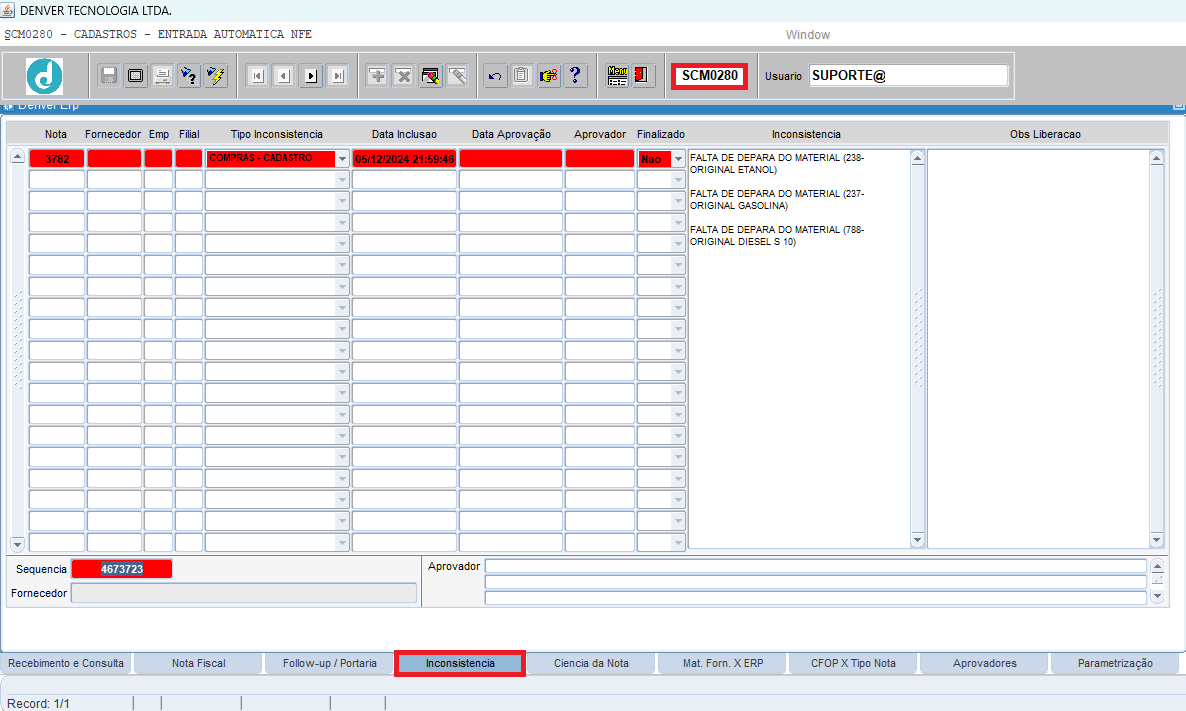
Task: Click the window-with-pencil toolbar icon
Action: tap(430, 76)
